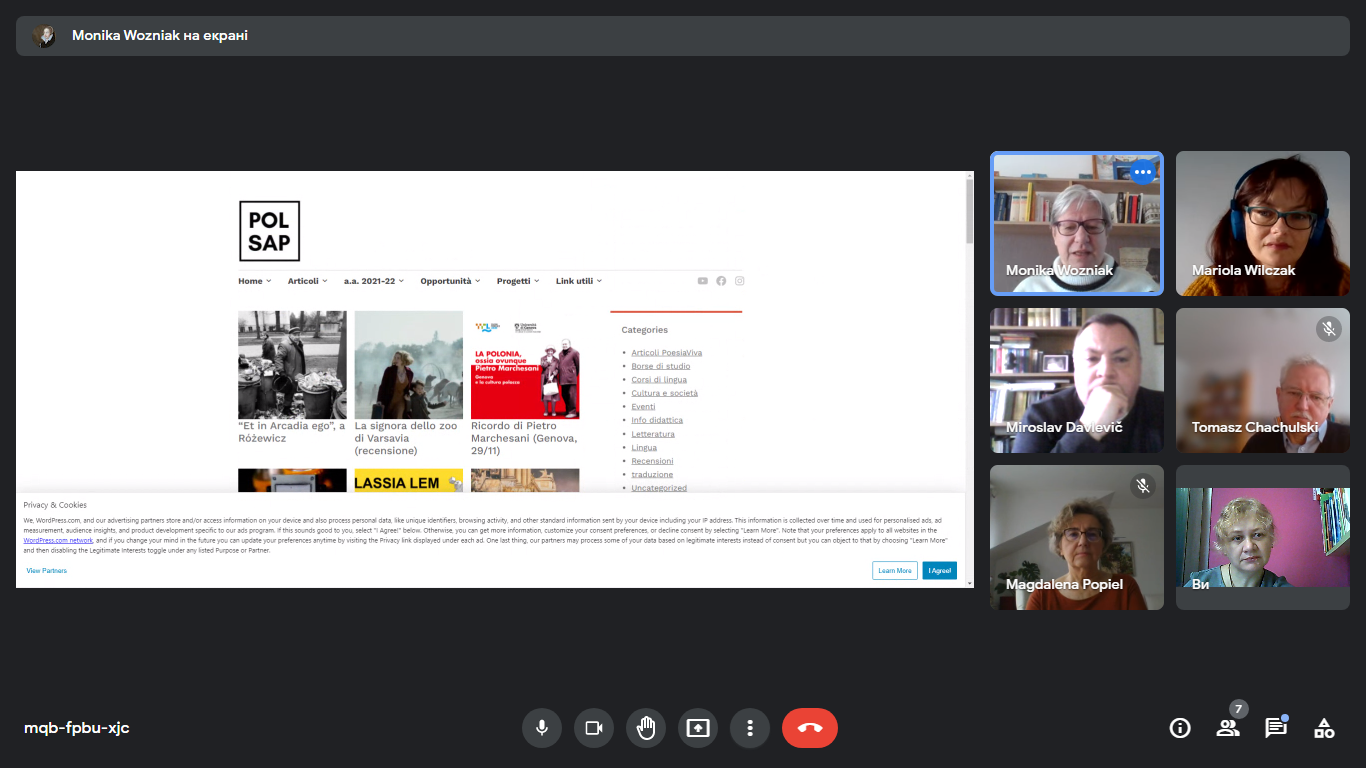This screenshot has width=1366, height=768.
Task: Click the presenter avatar in top banner
Action: [x=44, y=36]
